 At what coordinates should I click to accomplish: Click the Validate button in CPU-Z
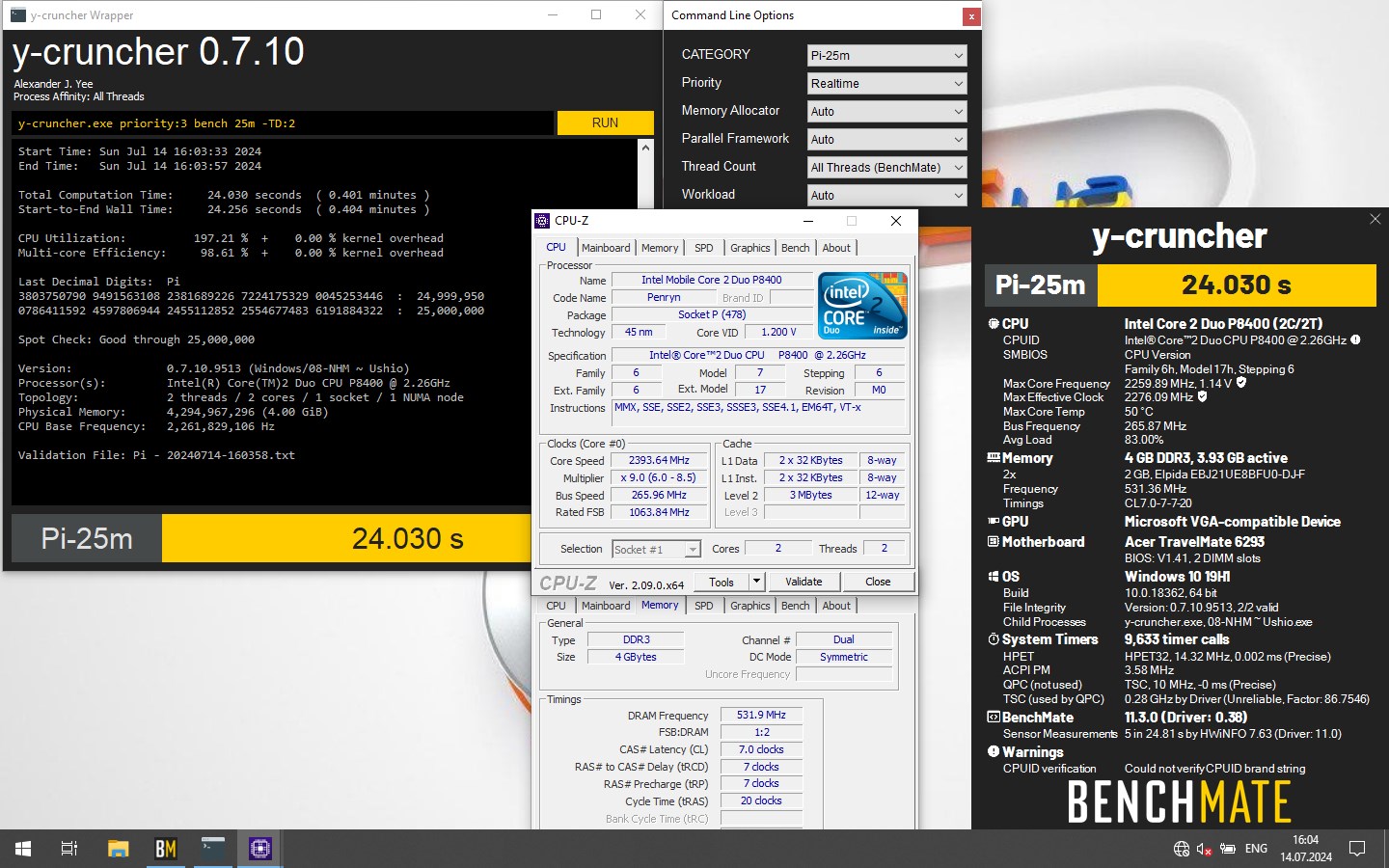coord(803,582)
